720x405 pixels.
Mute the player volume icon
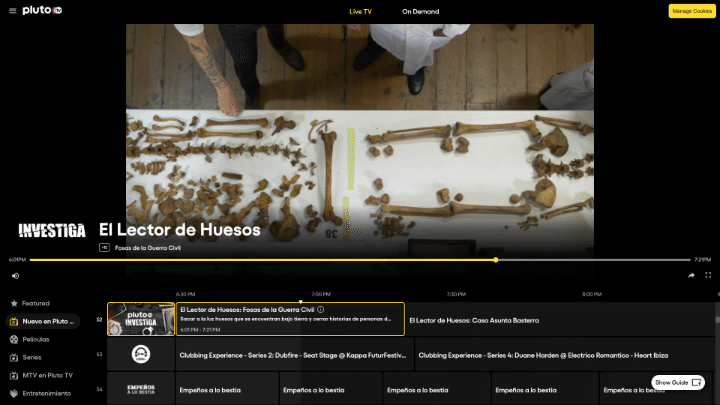pyautogui.click(x=15, y=276)
